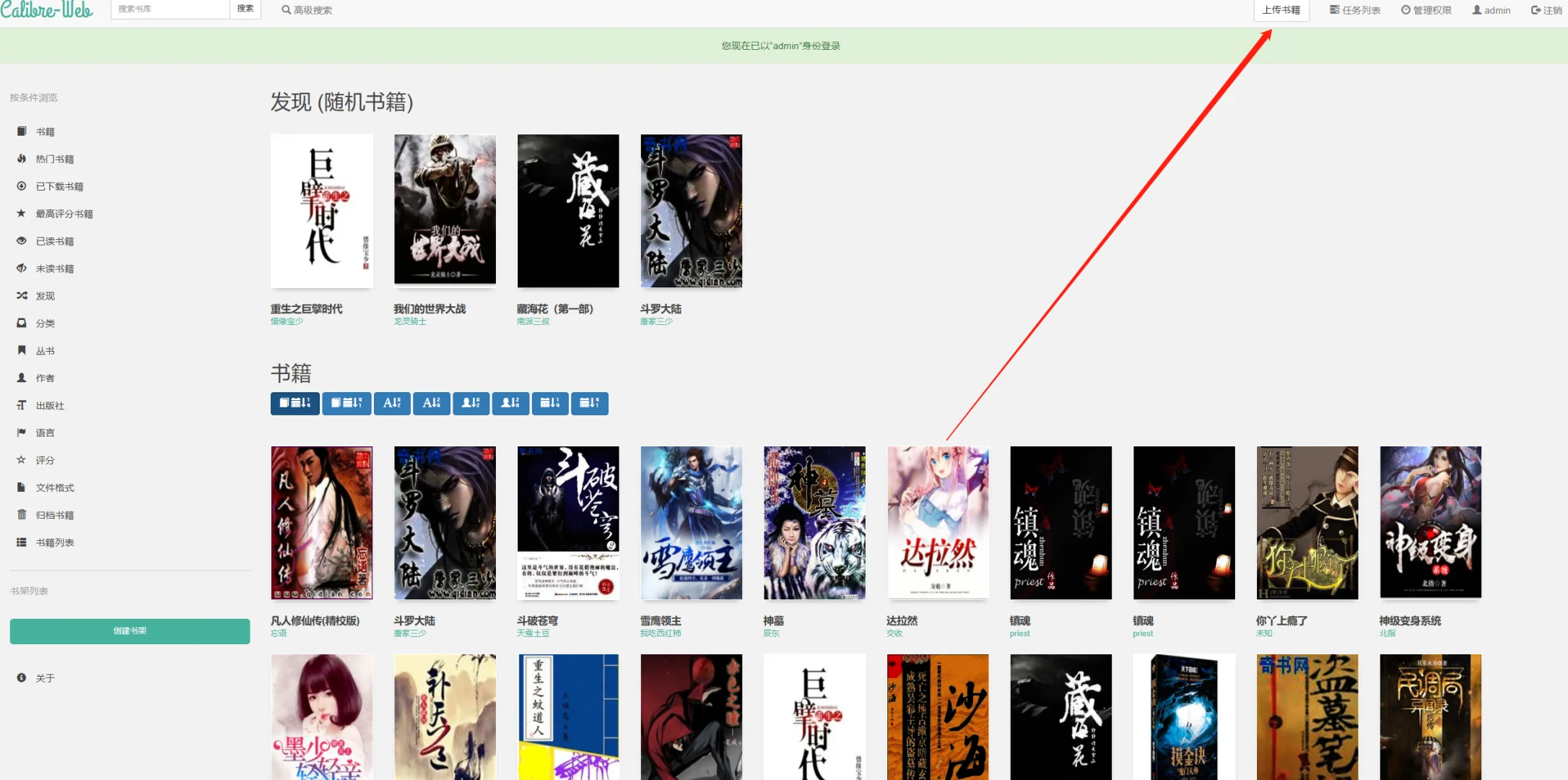
Task: Open 书籍 in the sidebar
Action: point(45,131)
